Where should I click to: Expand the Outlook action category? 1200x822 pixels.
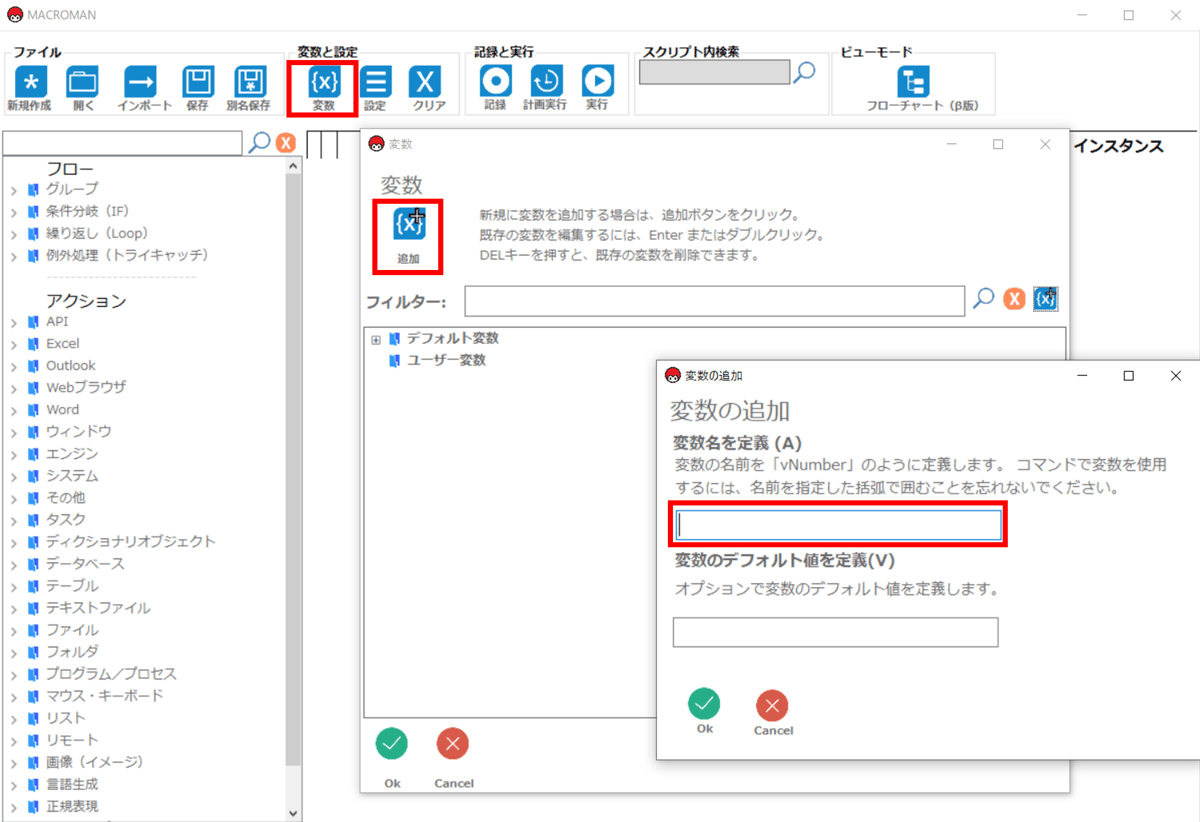pyautogui.click(x=14, y=366)
